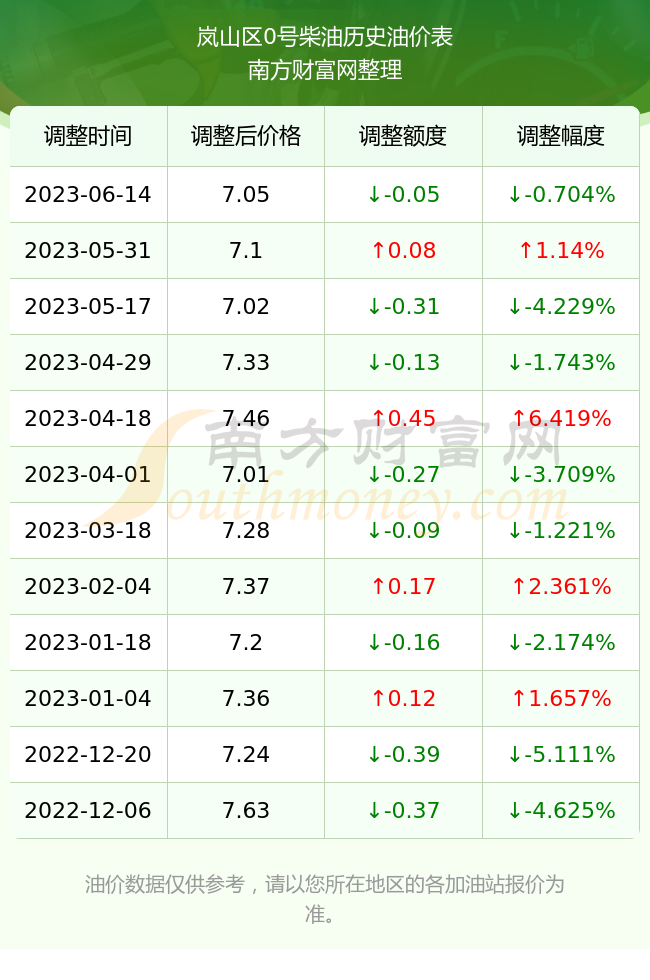
Task: Select the 2023-03-18 date cell
Action: point(88,531)
